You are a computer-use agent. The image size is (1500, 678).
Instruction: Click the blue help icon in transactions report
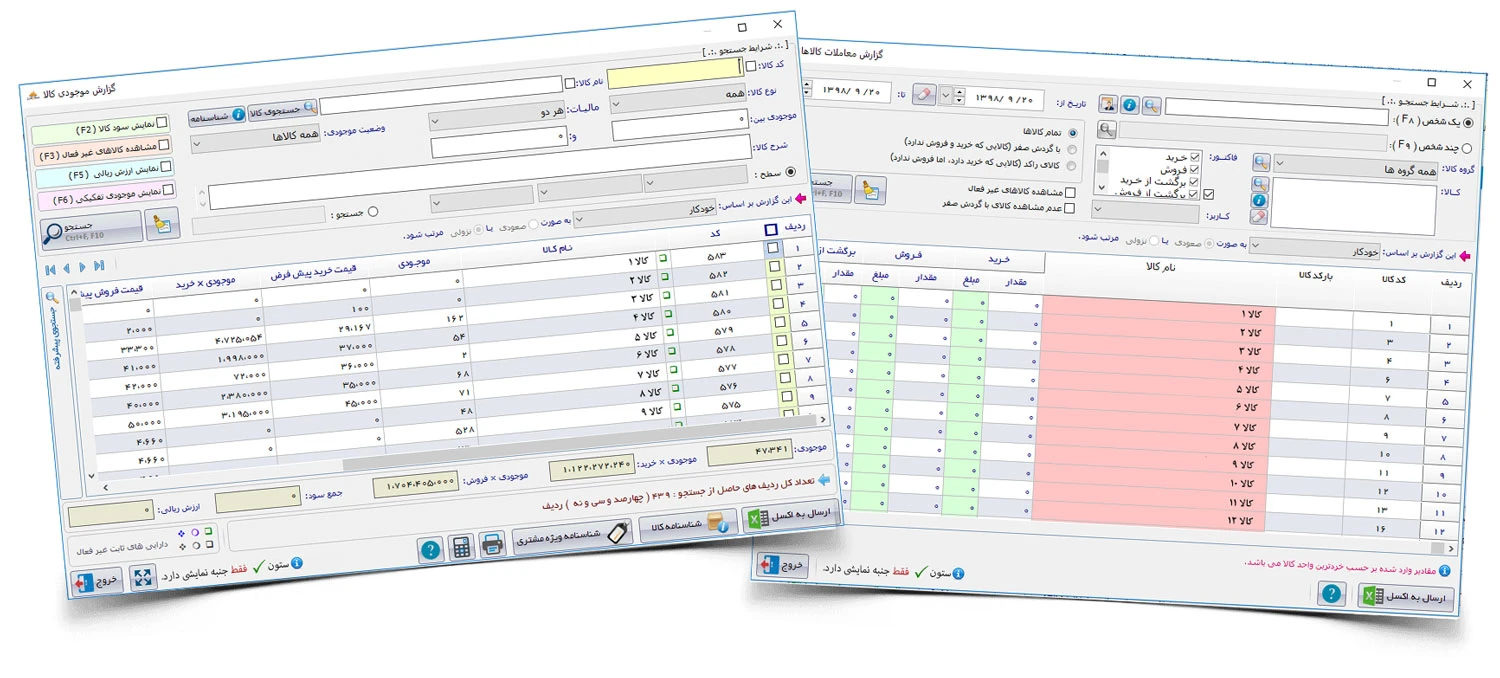coord(1129,104)
